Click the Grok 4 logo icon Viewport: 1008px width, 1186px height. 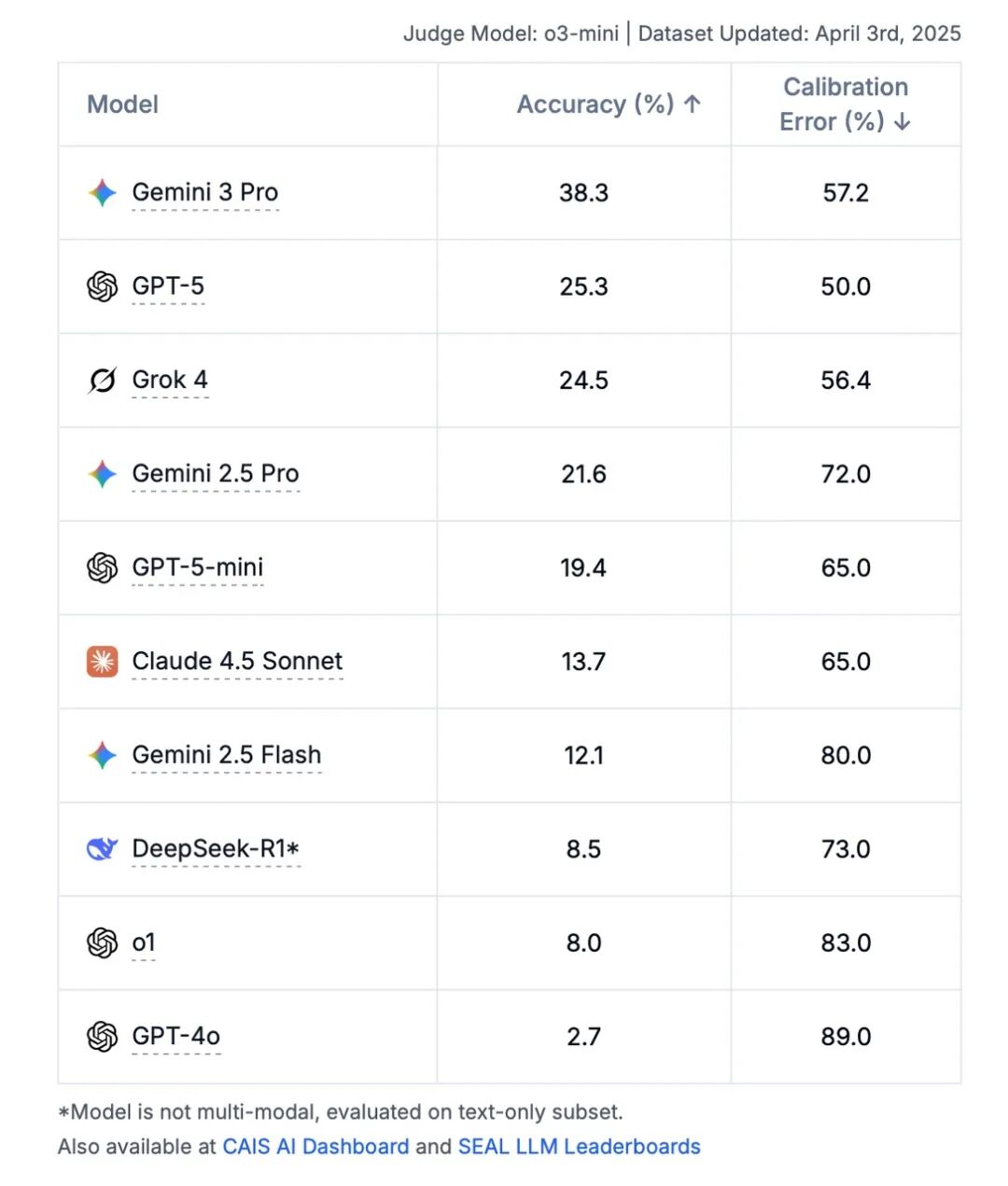click(102, 381)
